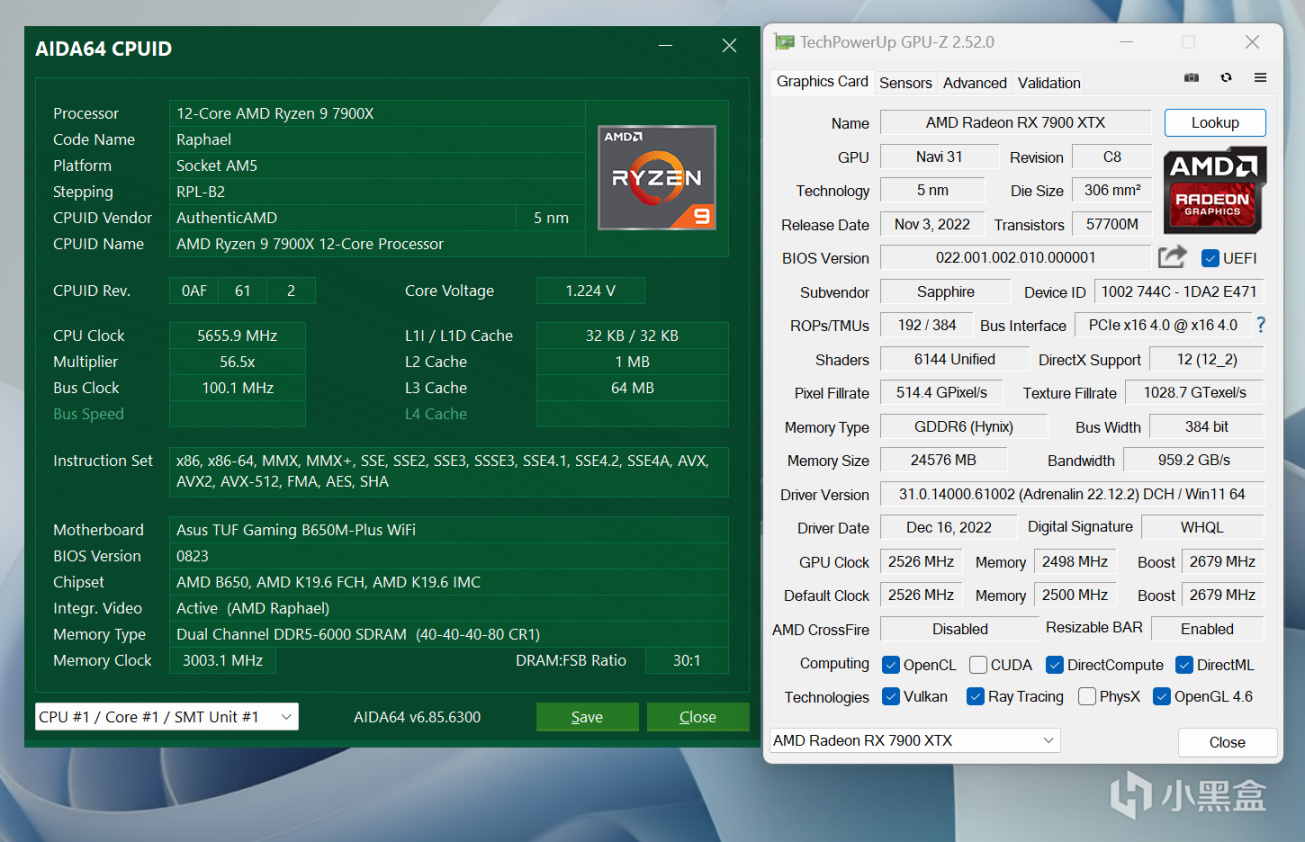Click the AIDA64 BIOS Version value 0823

[x=449, y=556]
